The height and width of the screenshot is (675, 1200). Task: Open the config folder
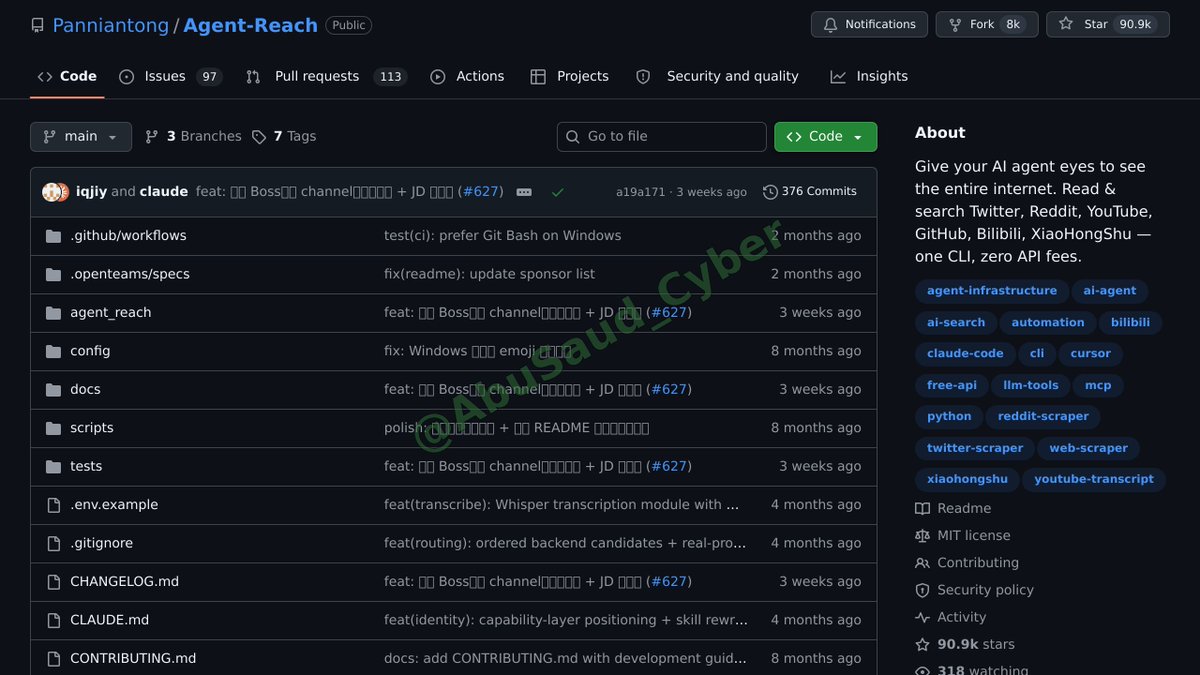pos(90,351)
